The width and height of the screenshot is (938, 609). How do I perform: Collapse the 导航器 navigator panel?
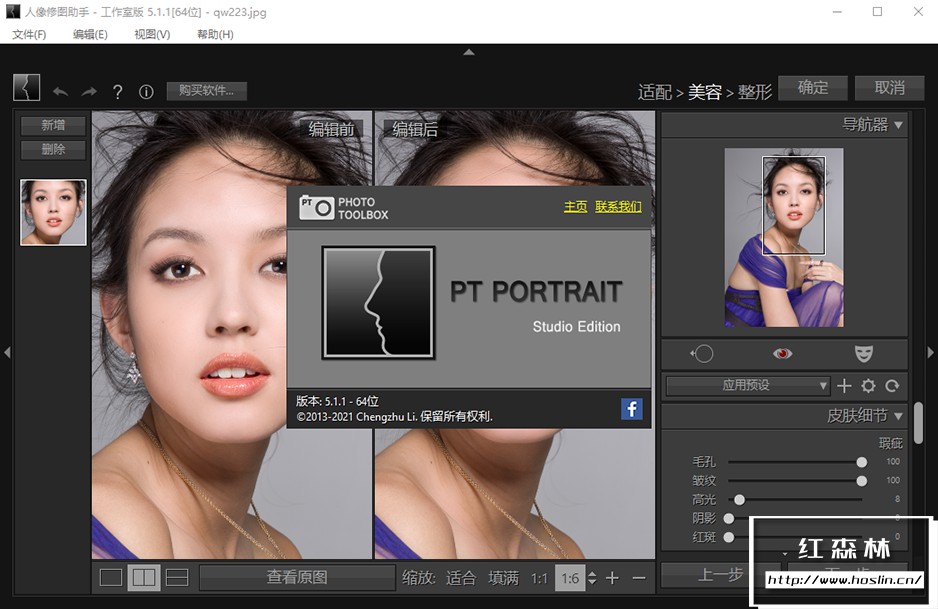(898, 125)
